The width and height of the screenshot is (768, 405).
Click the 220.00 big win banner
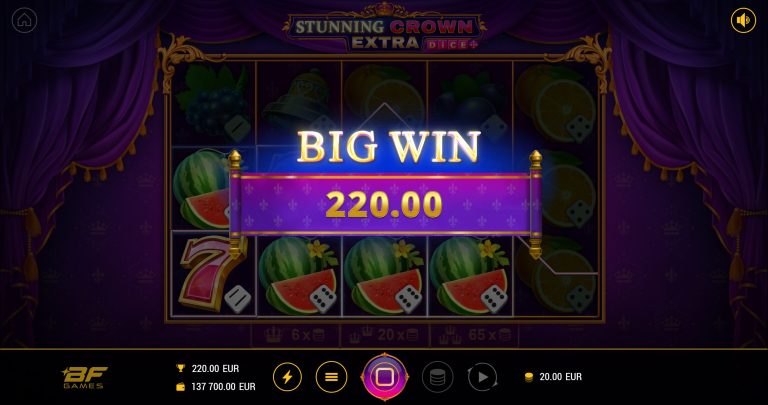coord(385,204)
